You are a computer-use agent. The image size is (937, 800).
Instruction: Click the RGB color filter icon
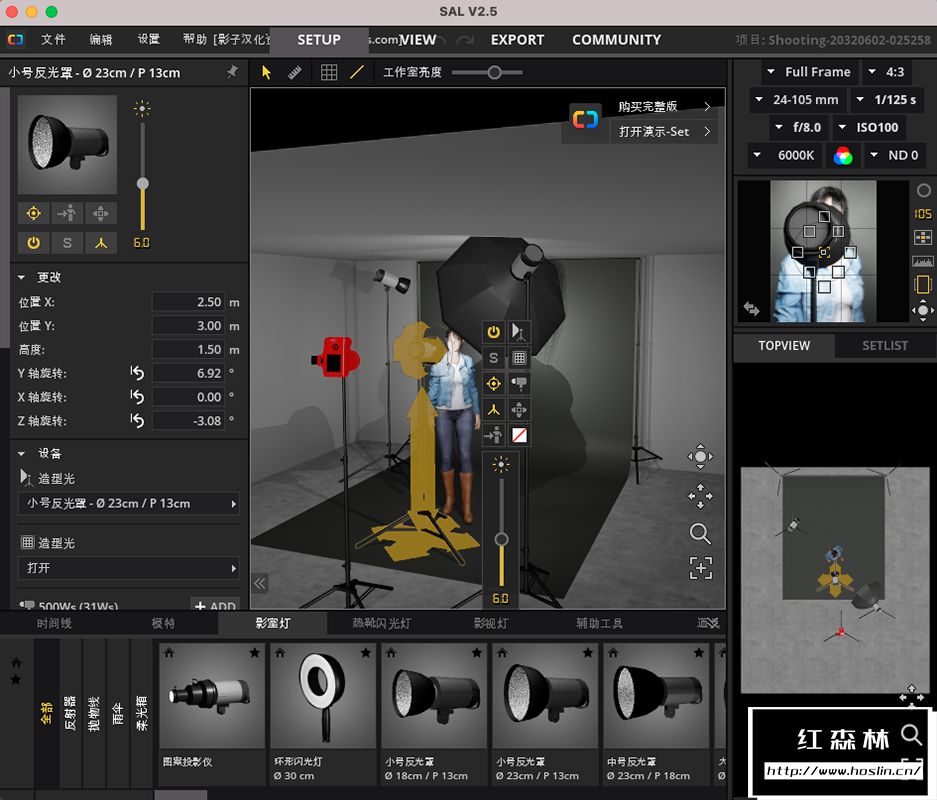pyautogui.click(x=843, y=155)
